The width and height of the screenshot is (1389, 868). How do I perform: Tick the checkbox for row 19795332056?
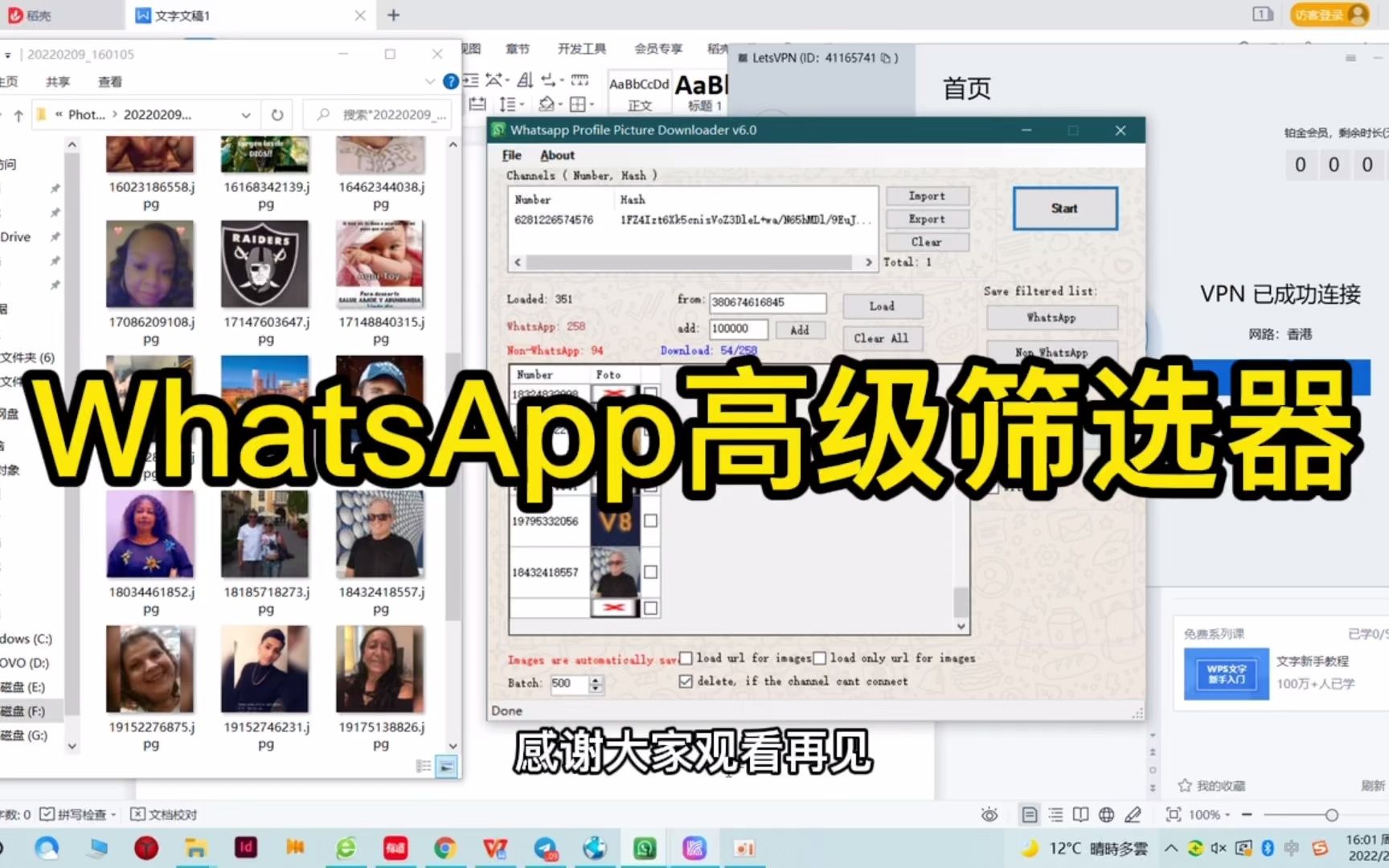tap(650, 521)
